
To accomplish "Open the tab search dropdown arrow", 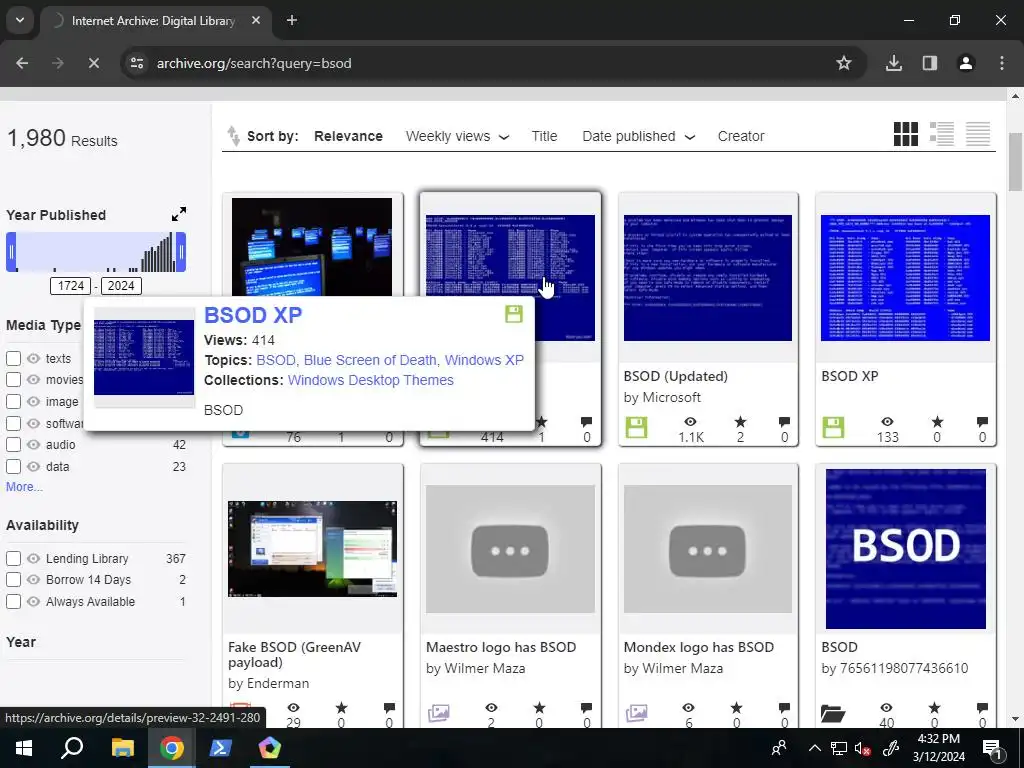I will [x=20, y=20].
